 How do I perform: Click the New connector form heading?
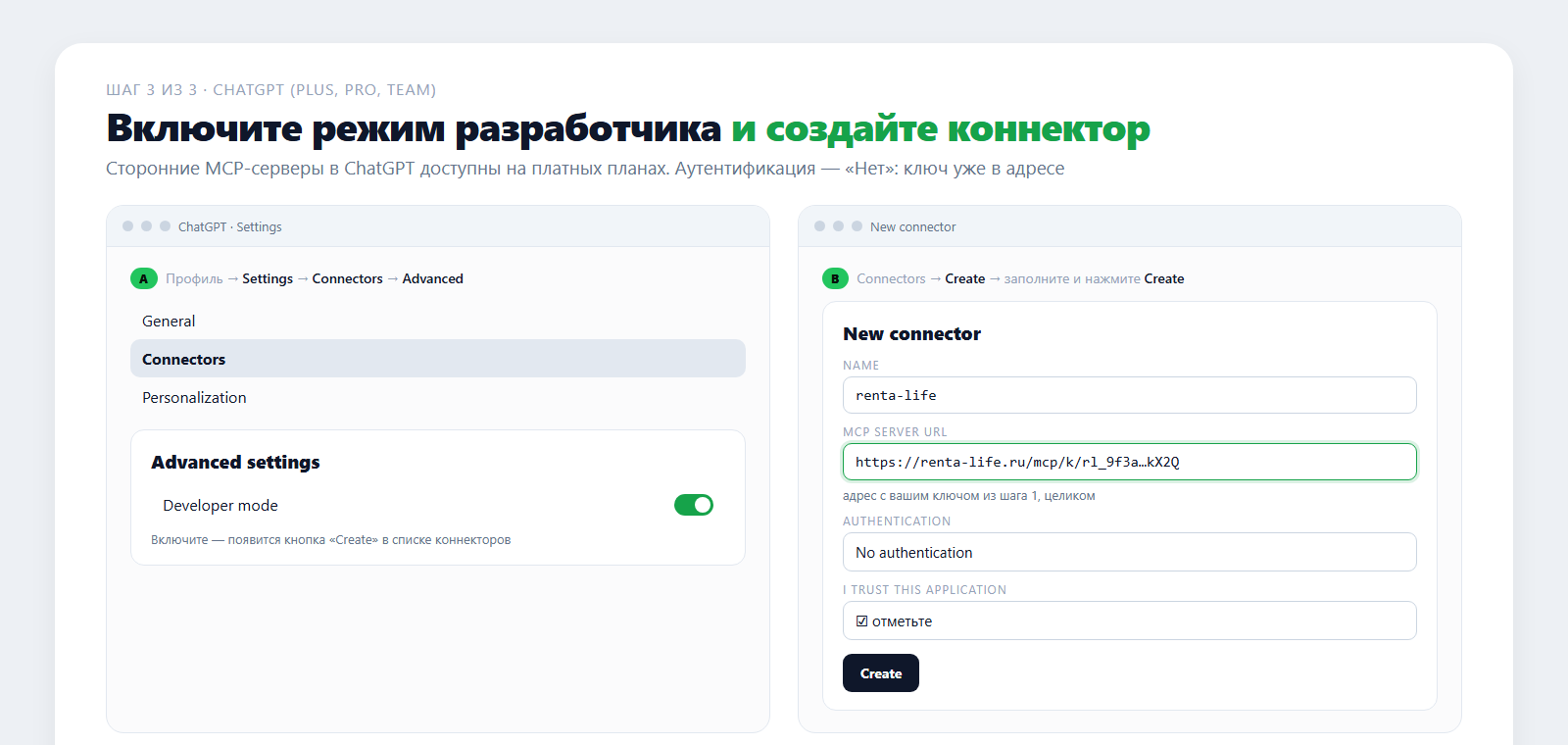(x=911, y=333)
